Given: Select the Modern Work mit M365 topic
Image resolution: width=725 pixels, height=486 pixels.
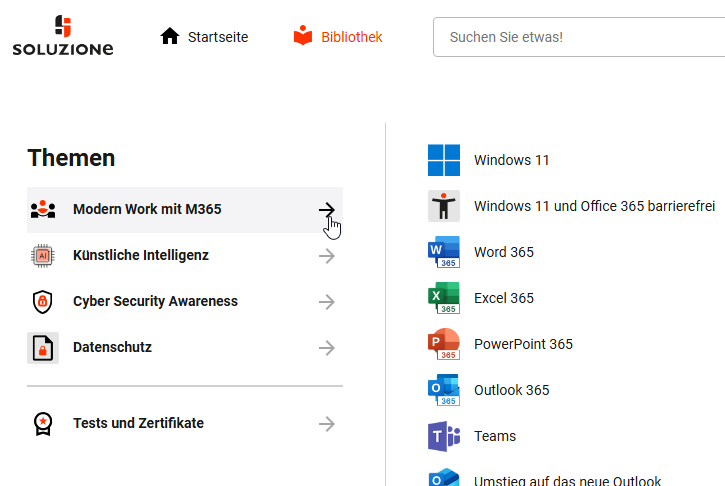Looking at the screenshot, I should click(185, 209).
